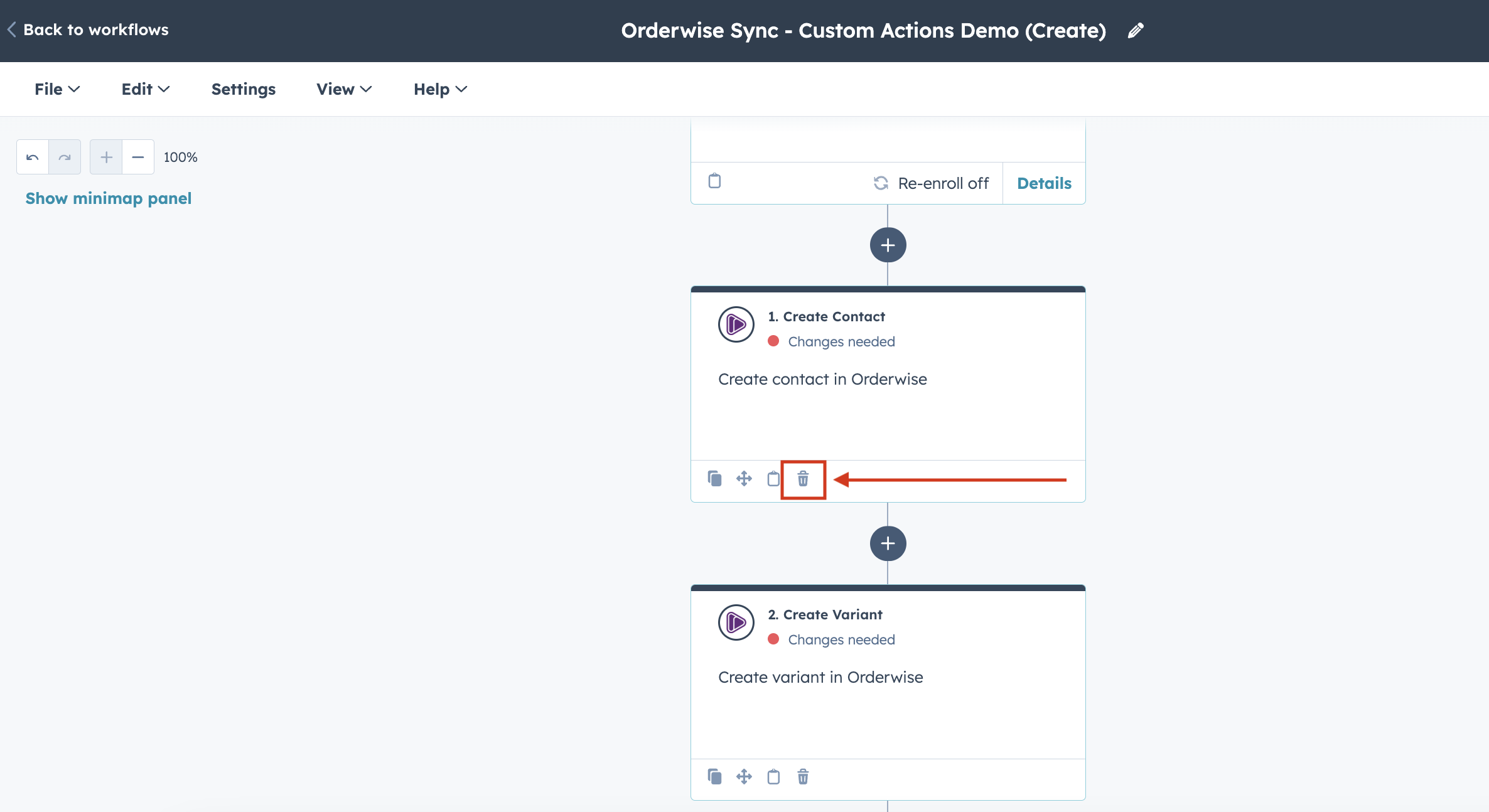1489x812 pixels.
Task: Expand the Help dropdown menu
Action: 440,89
